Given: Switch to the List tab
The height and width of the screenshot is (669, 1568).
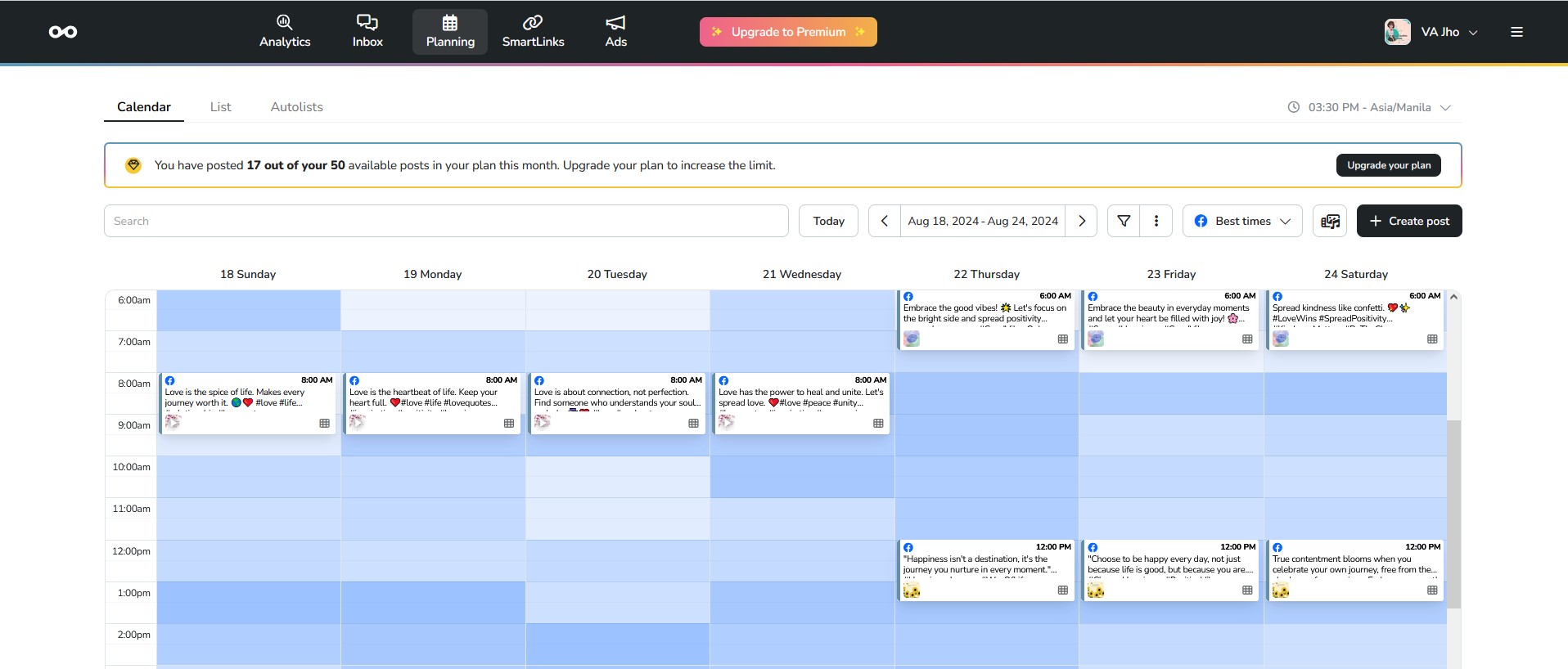Looking at the screenshot, I should pyautogui.click(x=220, y=107).
